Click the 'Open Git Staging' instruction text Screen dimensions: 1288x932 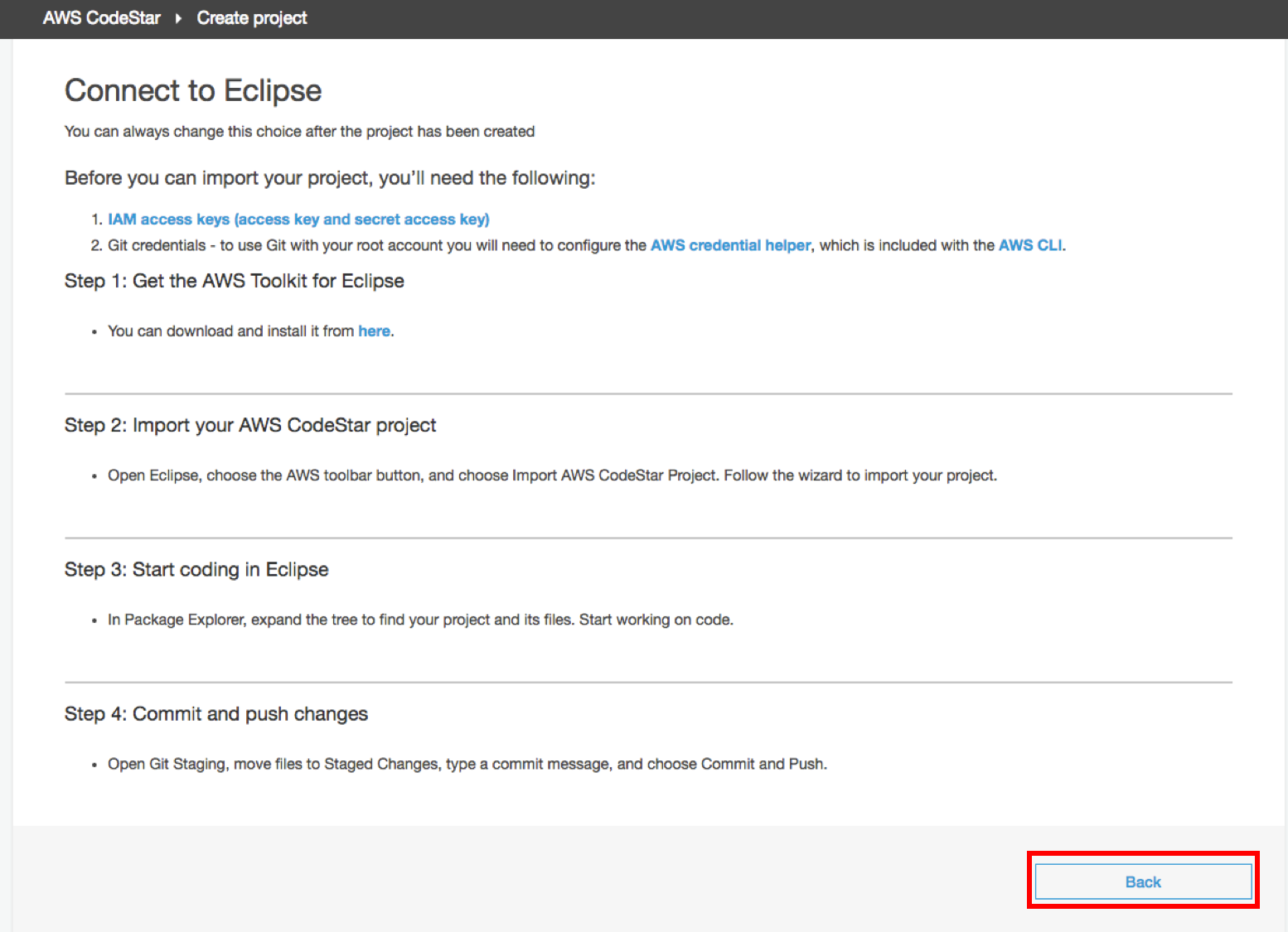(x=467, y=764)
